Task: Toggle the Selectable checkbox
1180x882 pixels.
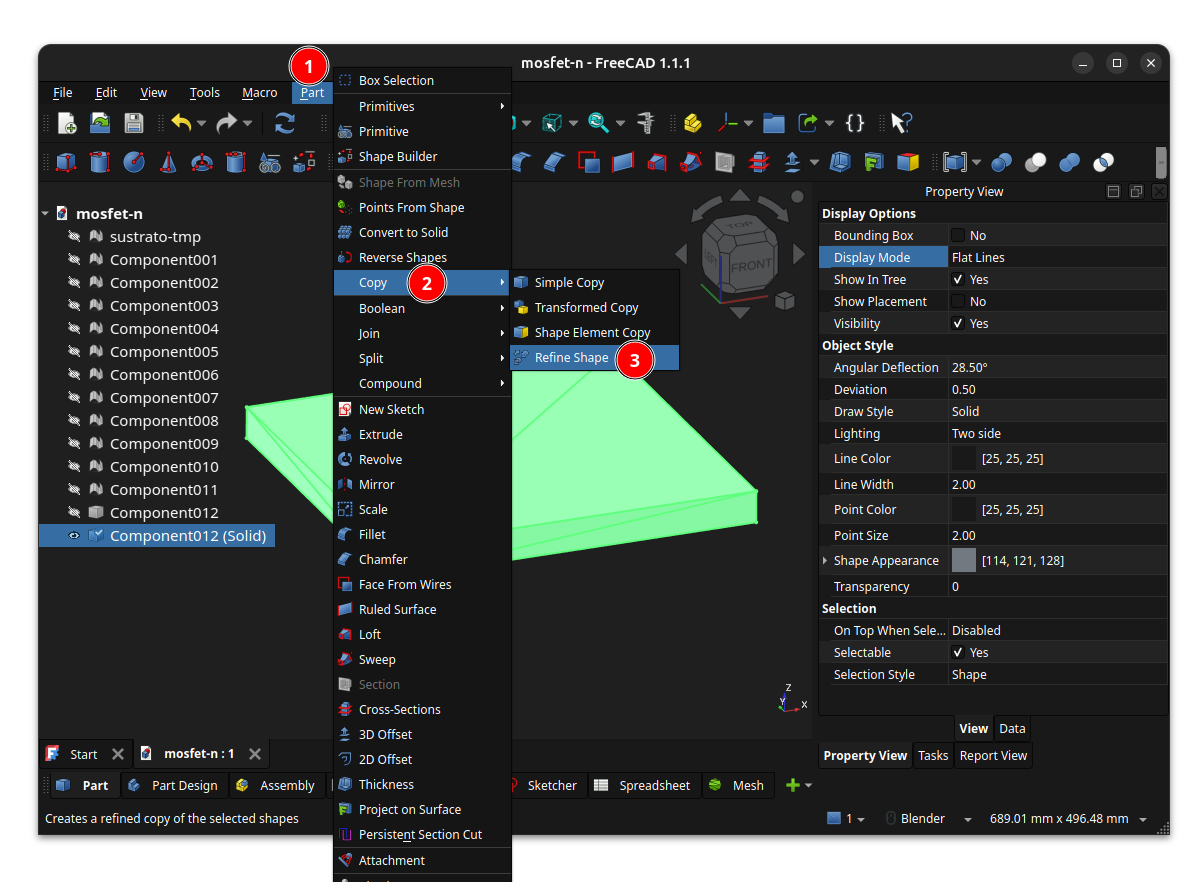Action: (958, 652)
